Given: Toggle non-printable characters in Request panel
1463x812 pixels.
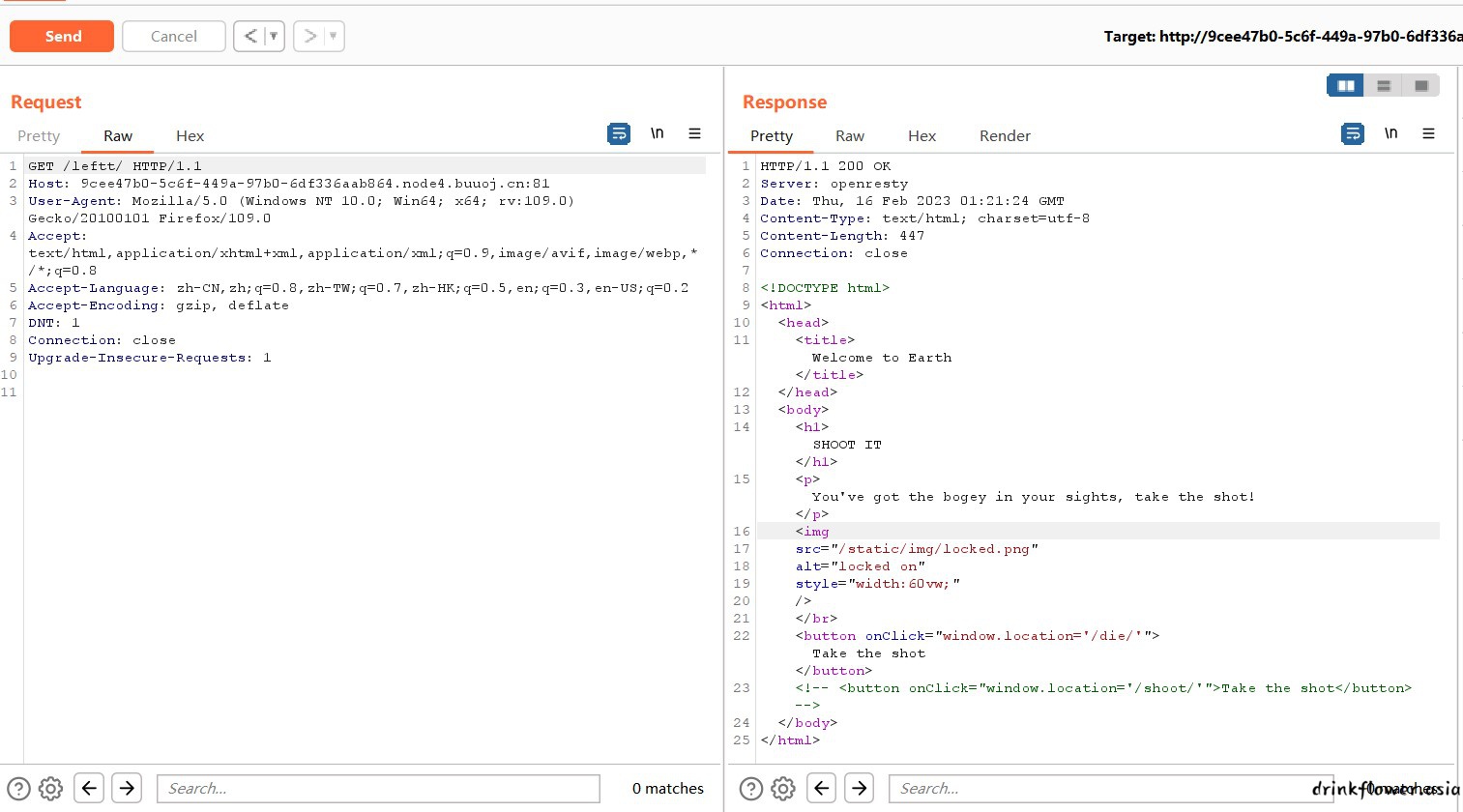Looking at the screenshot, I should (658, 133).
